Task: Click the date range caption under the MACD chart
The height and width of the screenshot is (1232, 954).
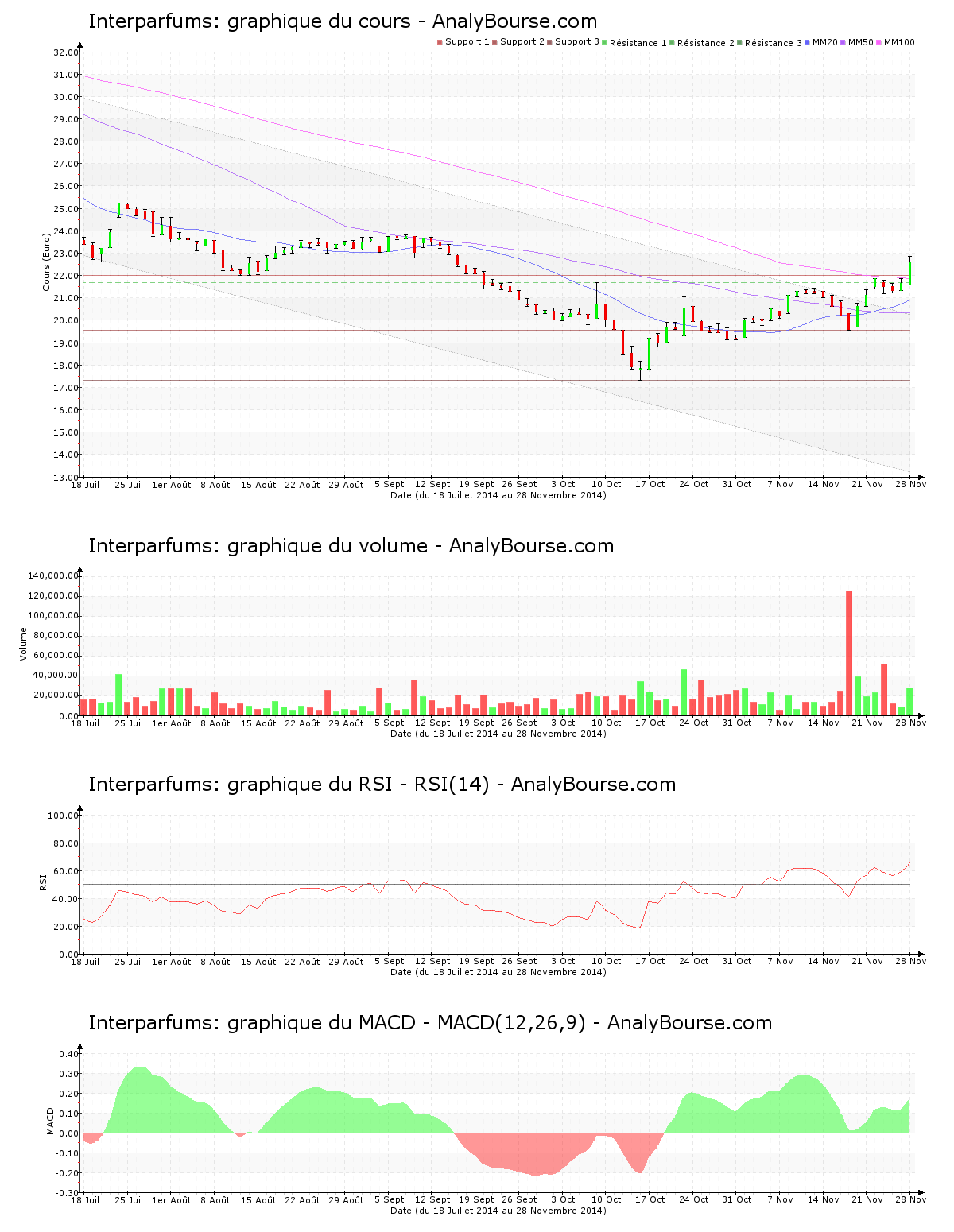Action: tap(498, 1211)
